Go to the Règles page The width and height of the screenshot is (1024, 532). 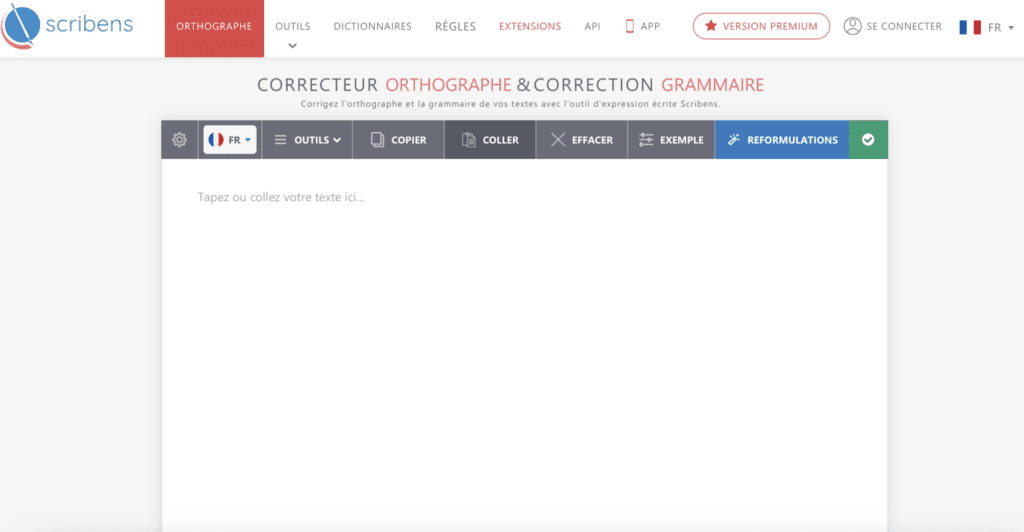coord(455,26)
